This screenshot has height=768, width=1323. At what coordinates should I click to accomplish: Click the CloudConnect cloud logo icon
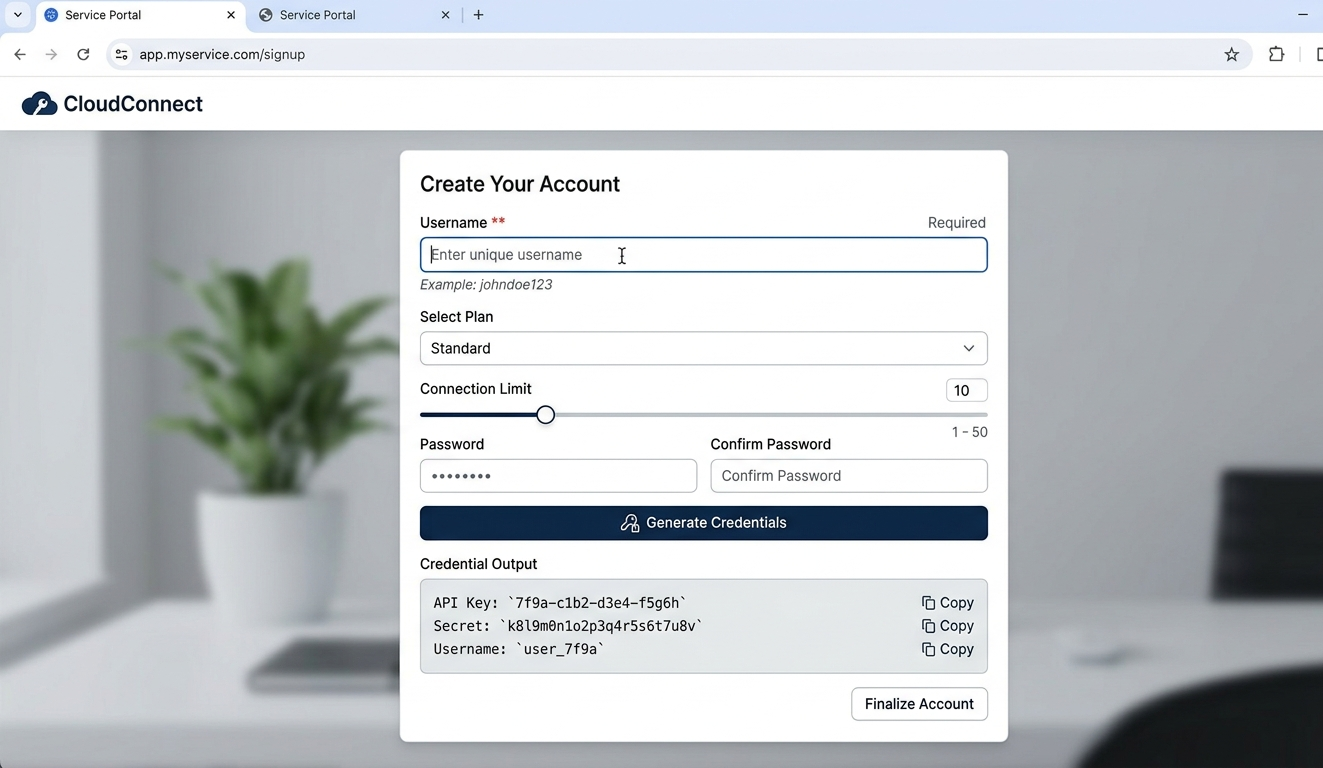pyautogui.click(x=39, y=104)
